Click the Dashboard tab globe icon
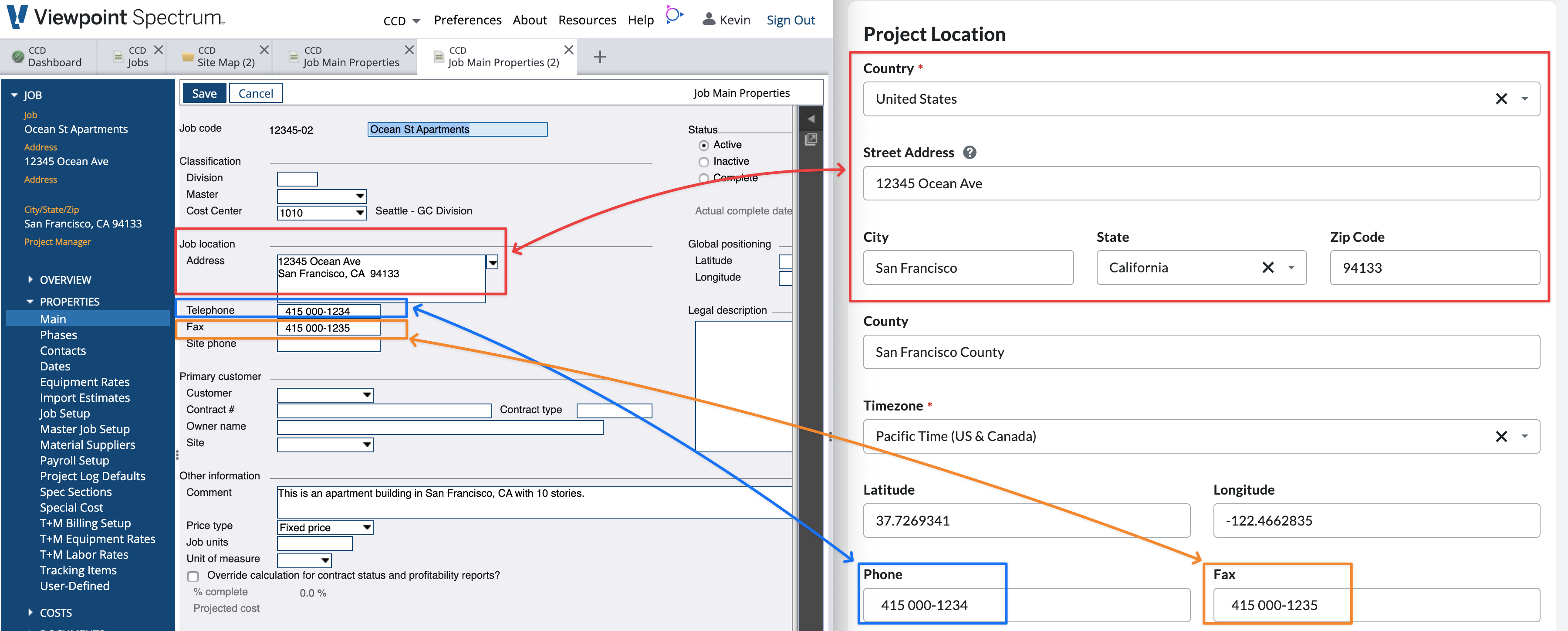Screen dimensions: 1568x631 pyautogui.click(x=18, y=57)
